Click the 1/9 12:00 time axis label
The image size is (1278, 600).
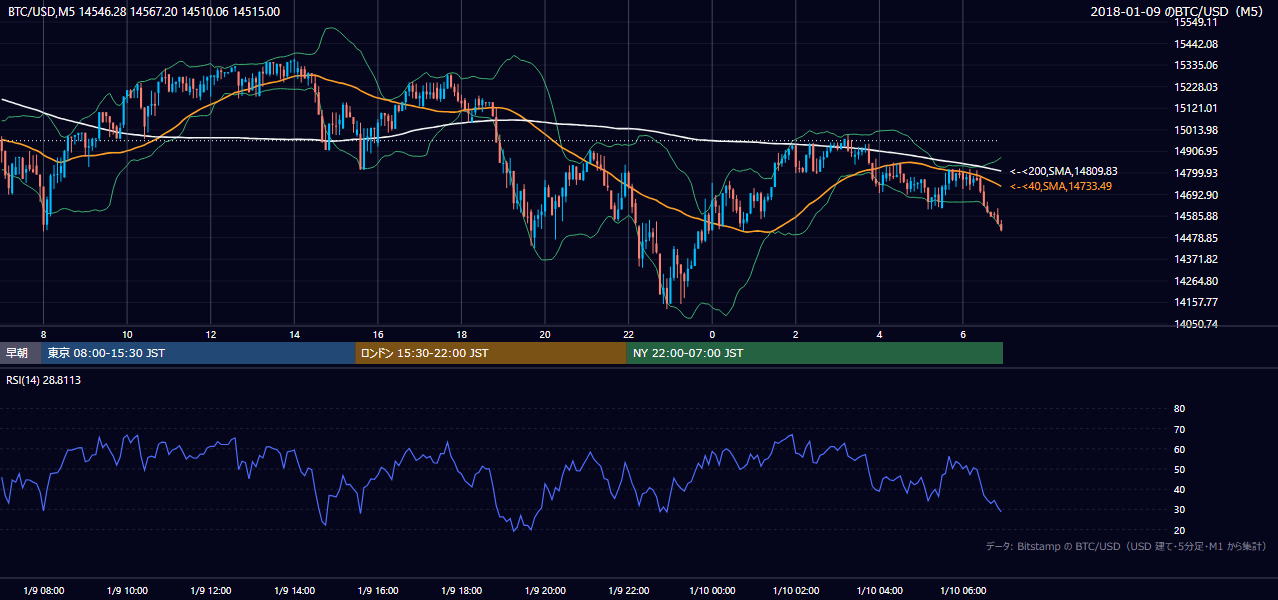pos(210,591)
